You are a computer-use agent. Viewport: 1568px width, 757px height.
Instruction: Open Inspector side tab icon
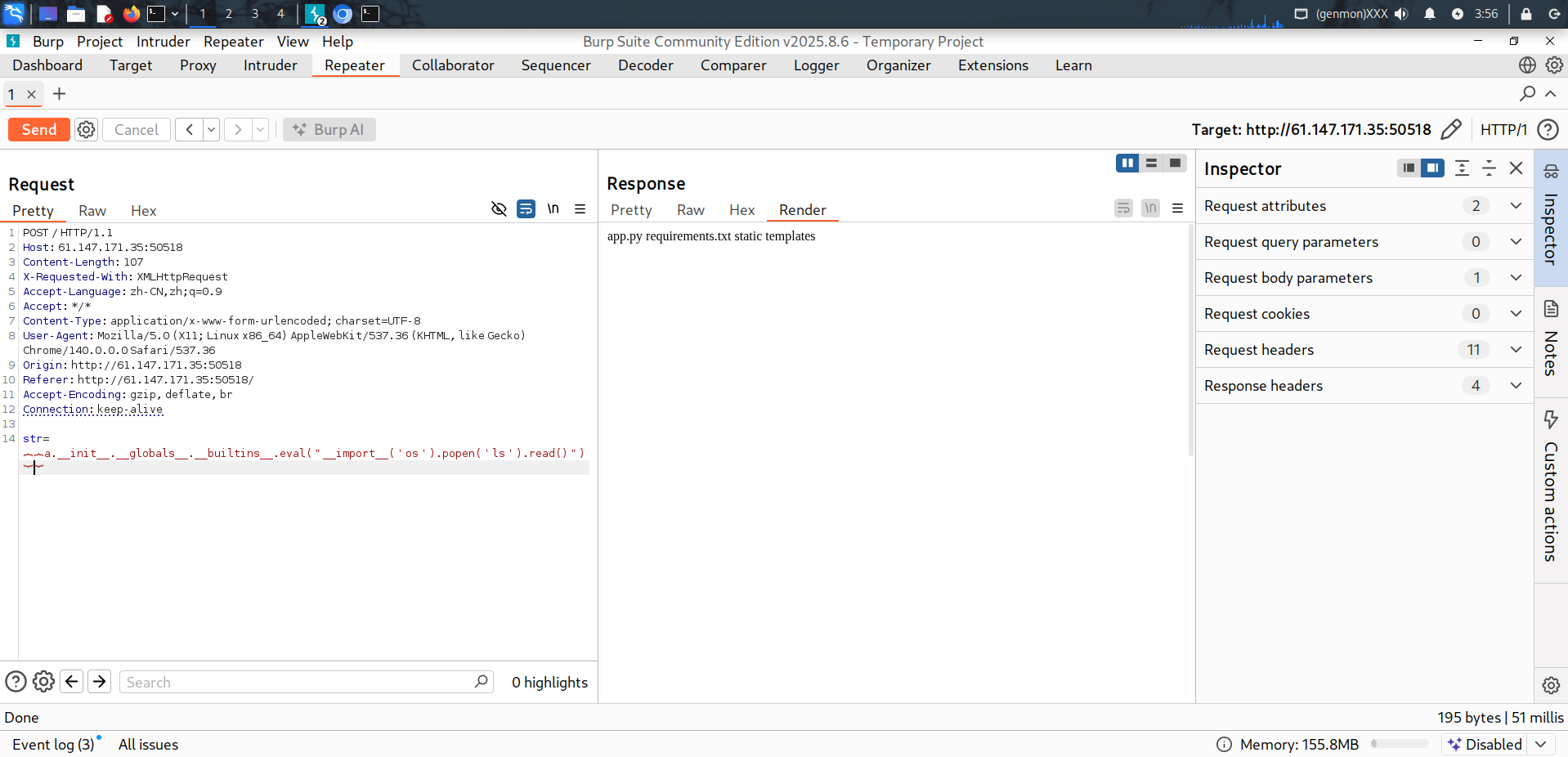tap(1551, 171)
